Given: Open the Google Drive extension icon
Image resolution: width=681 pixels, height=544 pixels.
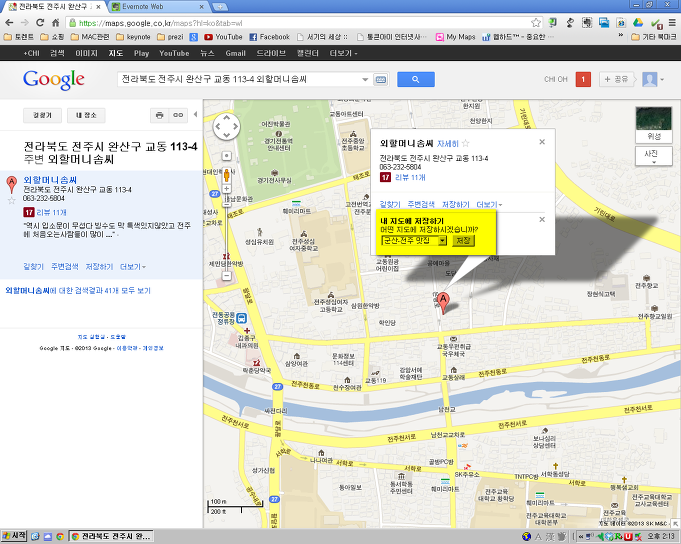Looking at the screenshot, I should pyautogui.click(x=638, y=23).
